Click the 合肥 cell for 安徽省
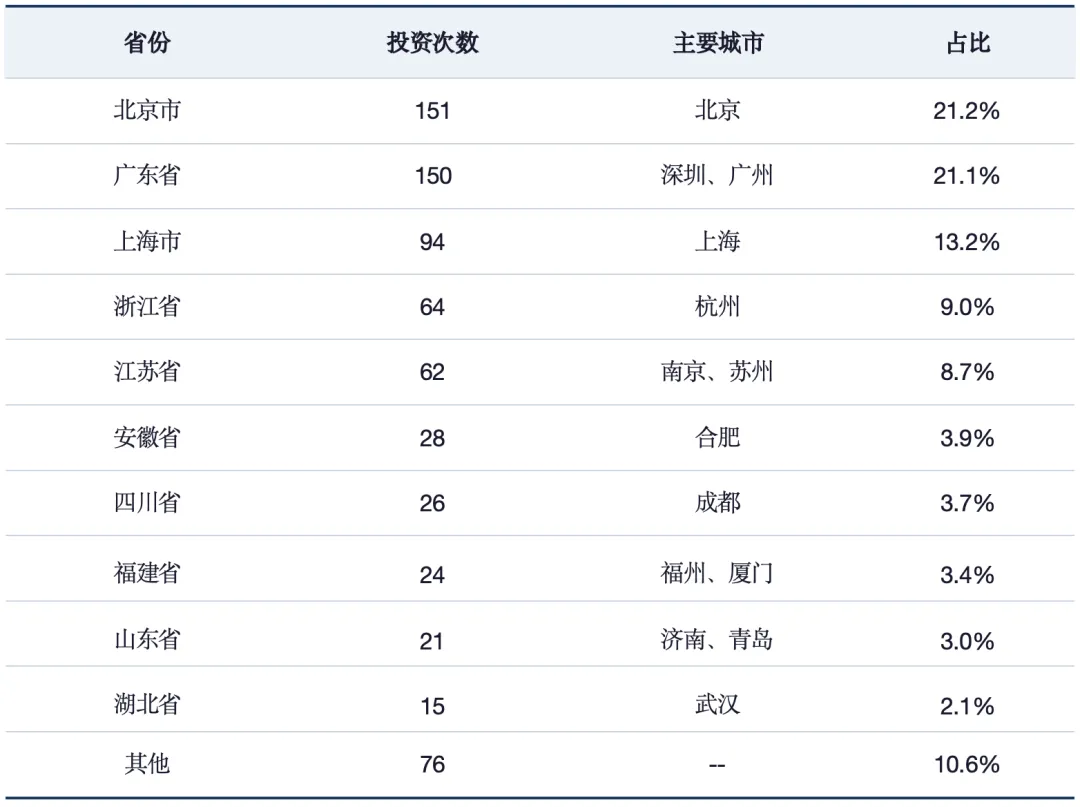The width and height of the screenshot is (1080, 807). pos(717,437)
